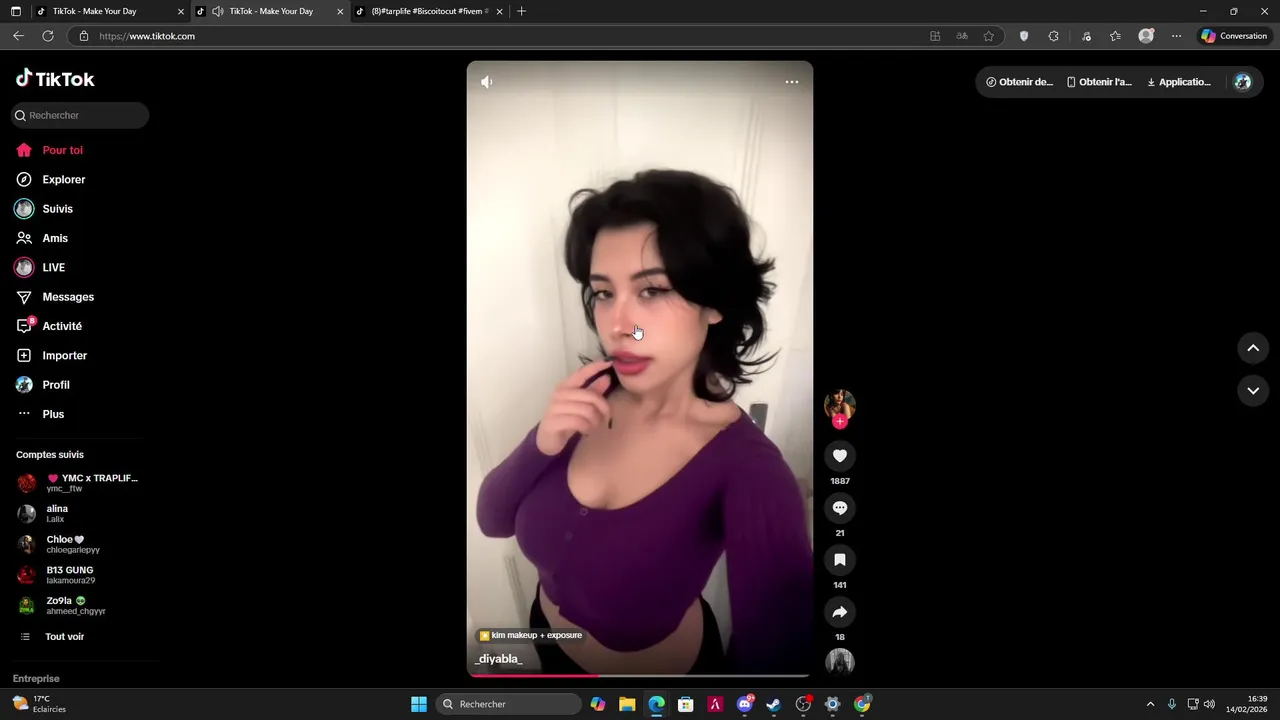
Task: Open Messages in the sidebar
Action: pyautogui.click(x=68, y=297)
